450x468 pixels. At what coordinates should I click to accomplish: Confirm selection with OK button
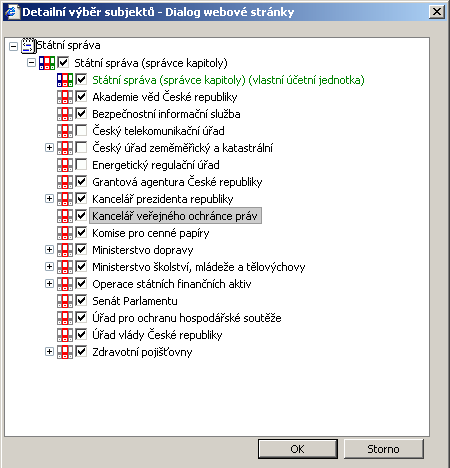pyautogui.click(x=298, y=449)
